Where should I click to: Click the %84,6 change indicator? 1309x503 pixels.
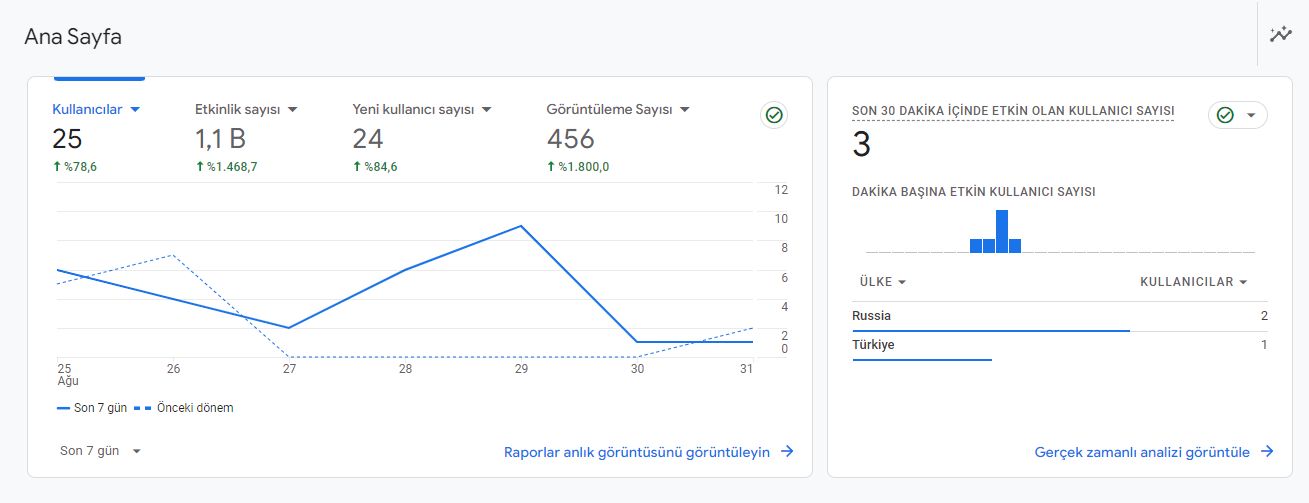point(375,167)
